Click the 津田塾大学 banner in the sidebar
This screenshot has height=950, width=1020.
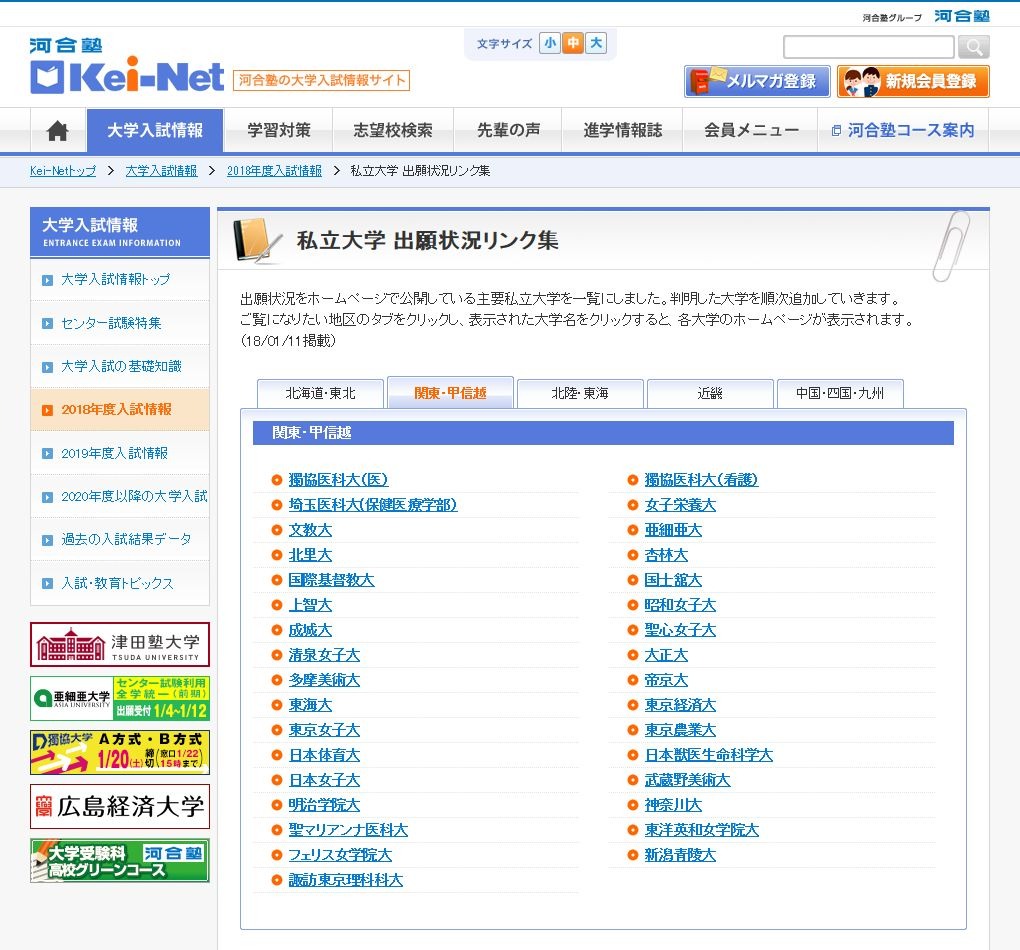click(119, 645)
